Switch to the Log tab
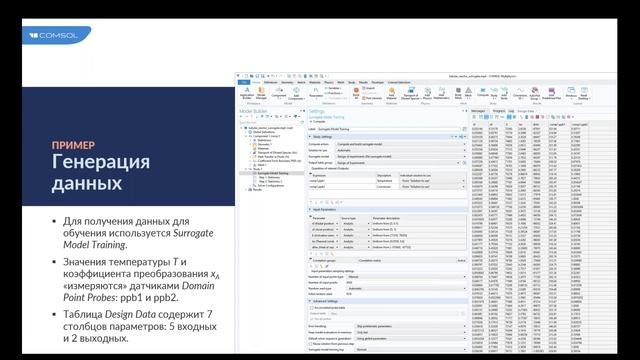The image size is (640, 360). [x=511, y=111]
